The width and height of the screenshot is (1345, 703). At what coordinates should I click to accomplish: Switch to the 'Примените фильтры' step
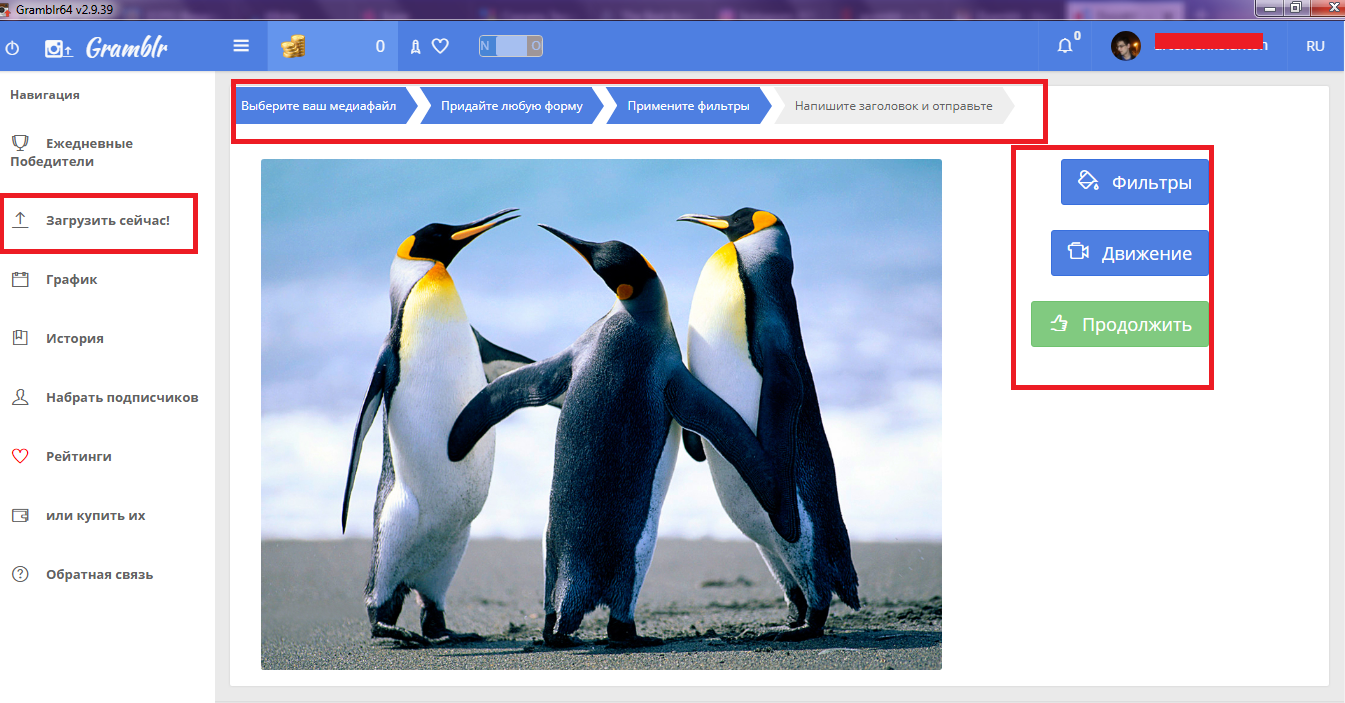688,106
